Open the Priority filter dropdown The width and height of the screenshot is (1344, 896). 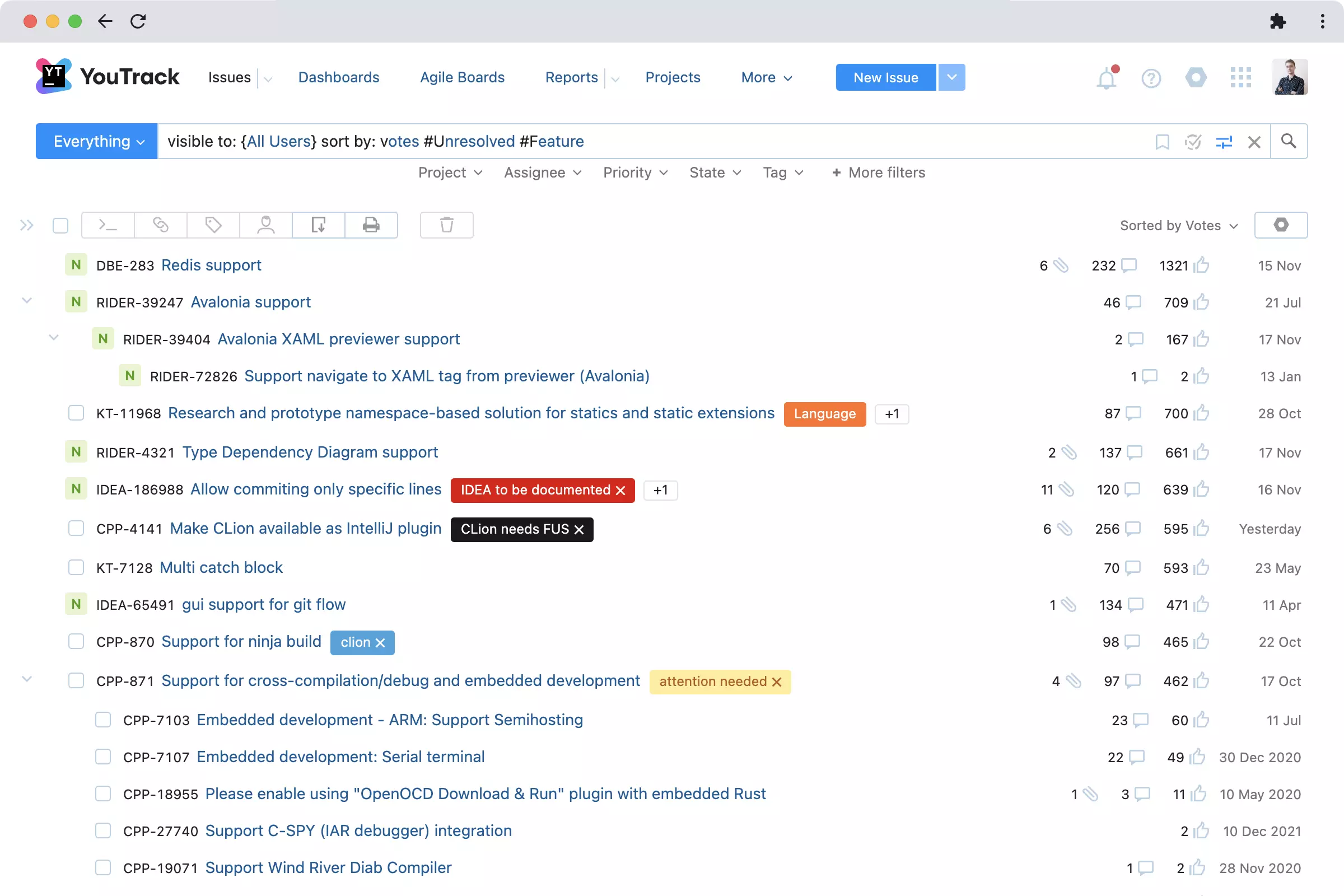click(635, 172)
